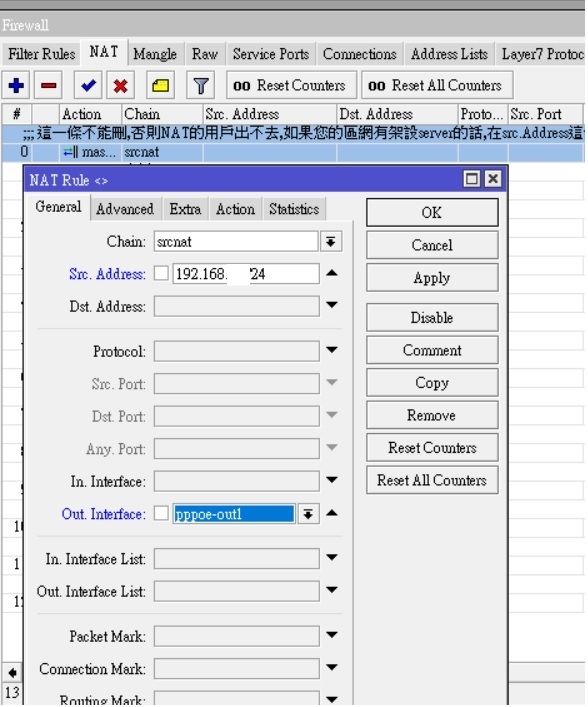This screenshot has height=707, width=588.
Task: Open the Address Lists tab
Action: pyautogui.click(x=449, y=54)
